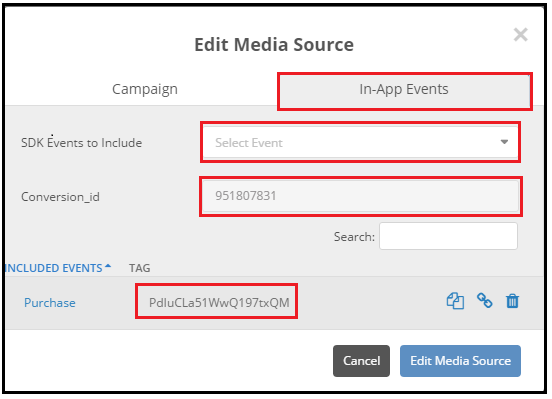
Task: Open the Select Event dropdown
Action: point(360,142)
